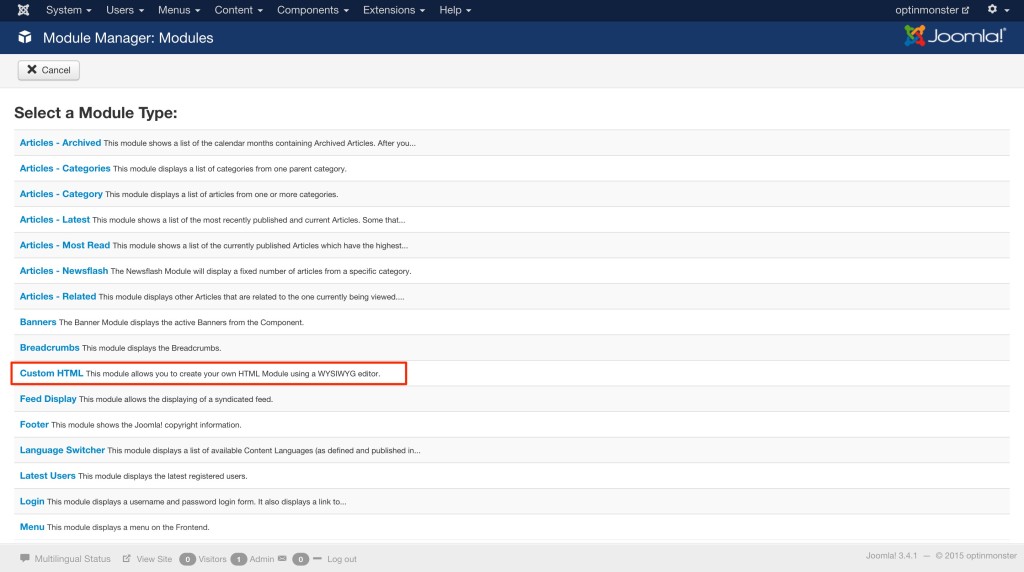Image resolution: width=1024 pixels, height=572 pixels.
Task: Select Banners module type
Action: [x=38, y=322]
